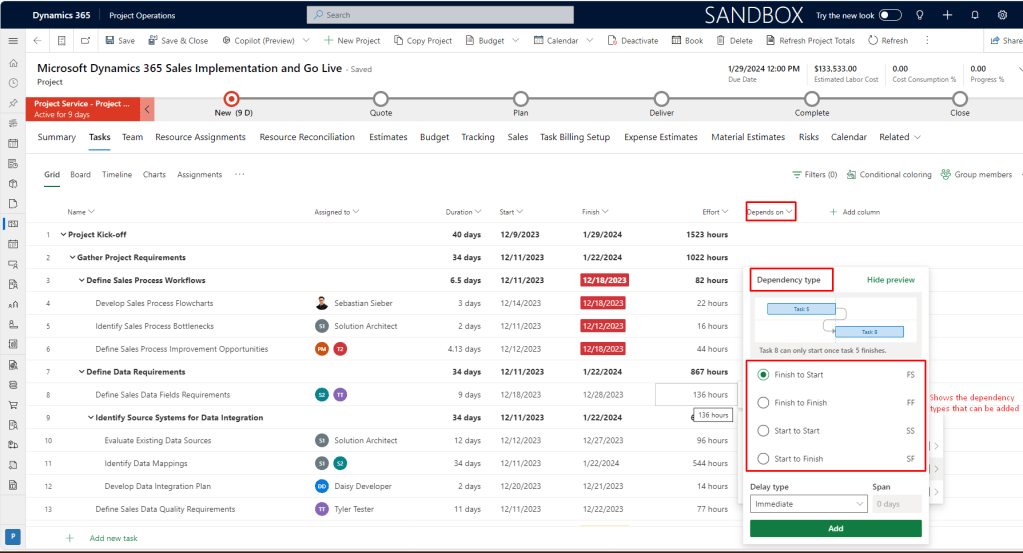1023x553 pixels.
Task: Toggle the Try the new look switch
Action: pos(890,15)
